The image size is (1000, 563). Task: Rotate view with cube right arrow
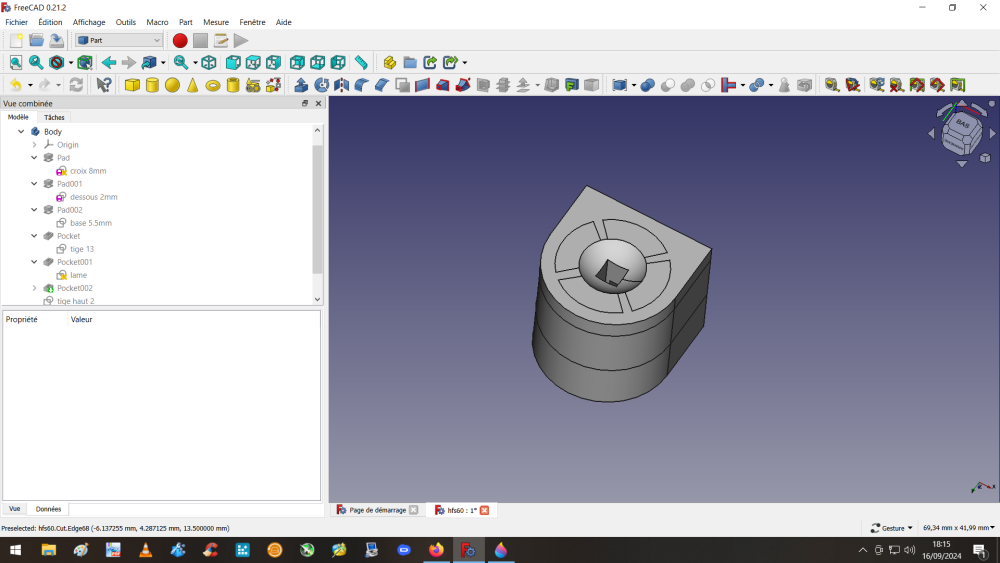point(992,134)
